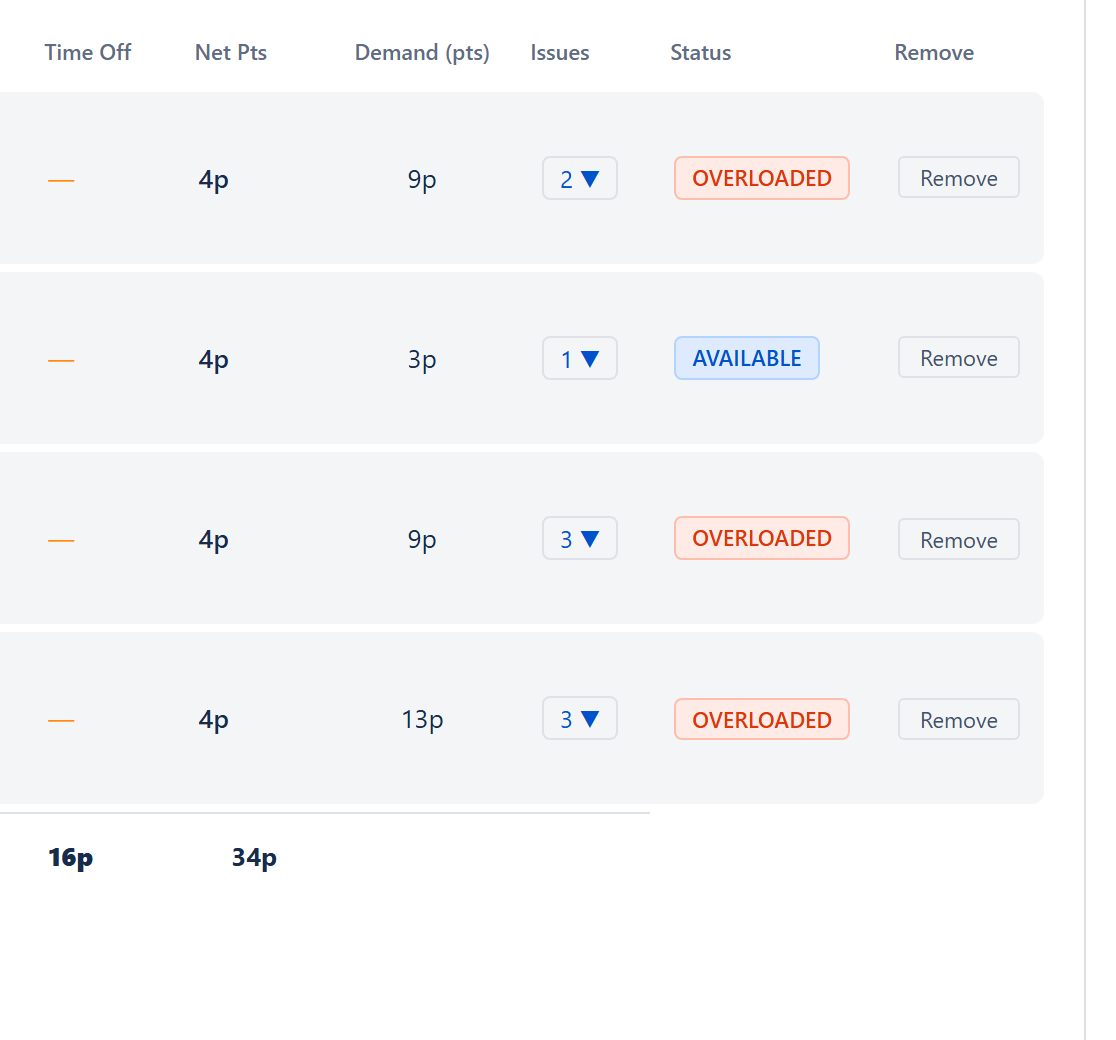Select the 9p demand value in the 2-issues row
Screen dimensions: 1116x1040
point(422,179)
